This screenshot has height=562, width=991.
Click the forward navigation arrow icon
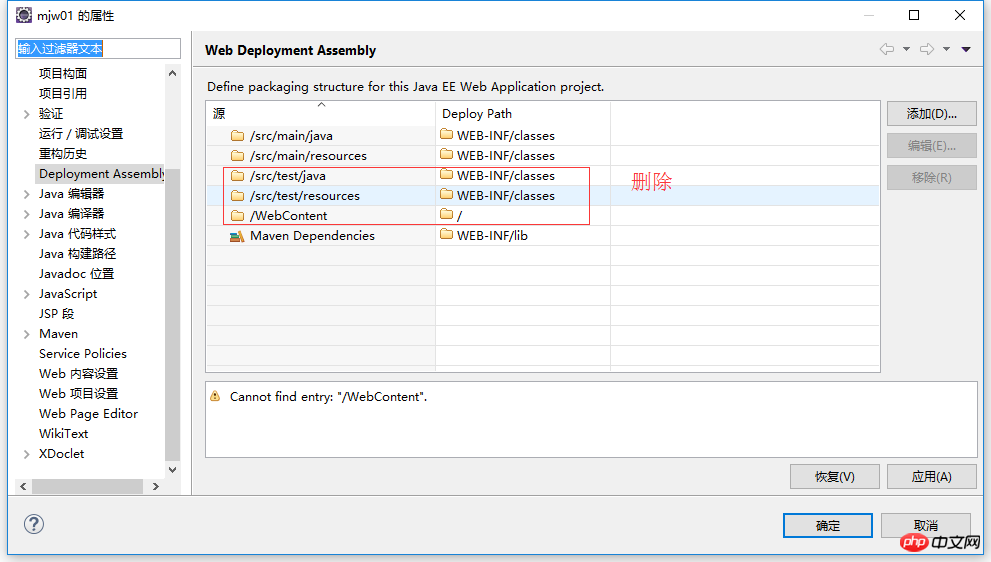tap(926, 49)
